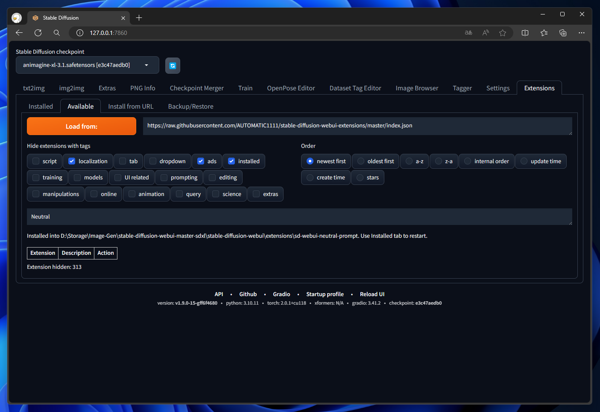
Task: Reload the browser page
Action: [x=38, y=33]
